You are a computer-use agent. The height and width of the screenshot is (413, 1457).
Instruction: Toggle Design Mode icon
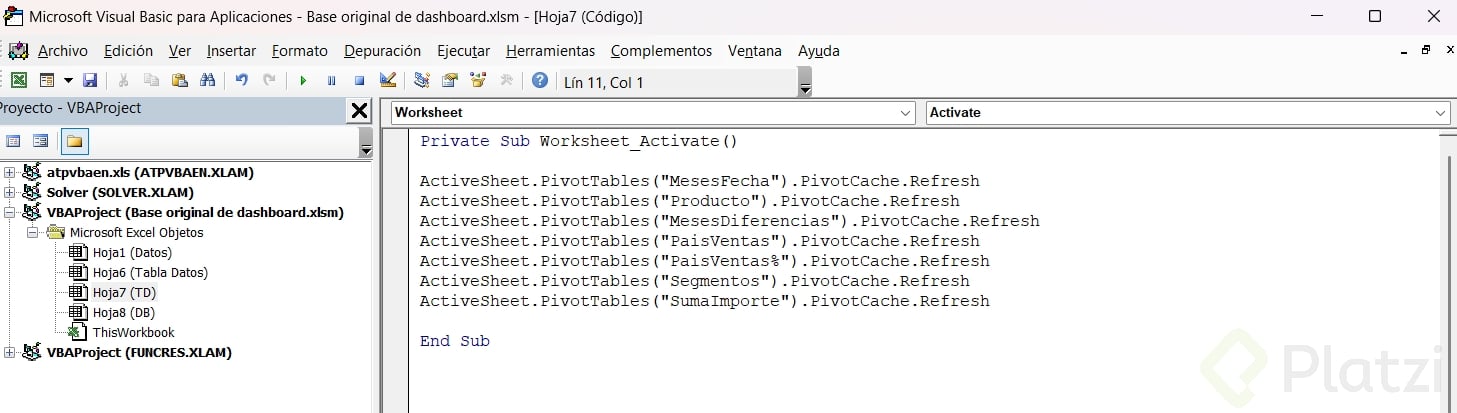[x=389, y=81]
